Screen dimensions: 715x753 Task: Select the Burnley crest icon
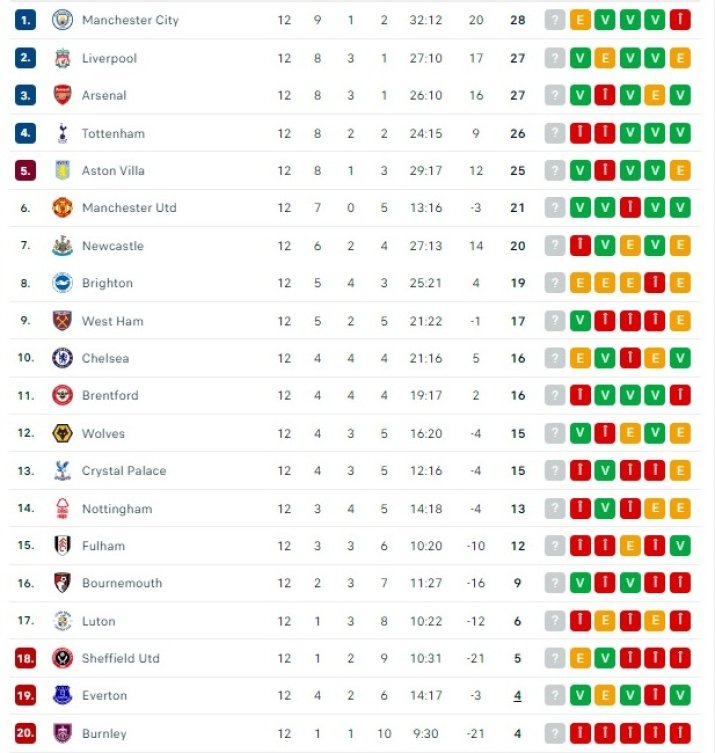[x=62, y=733]
